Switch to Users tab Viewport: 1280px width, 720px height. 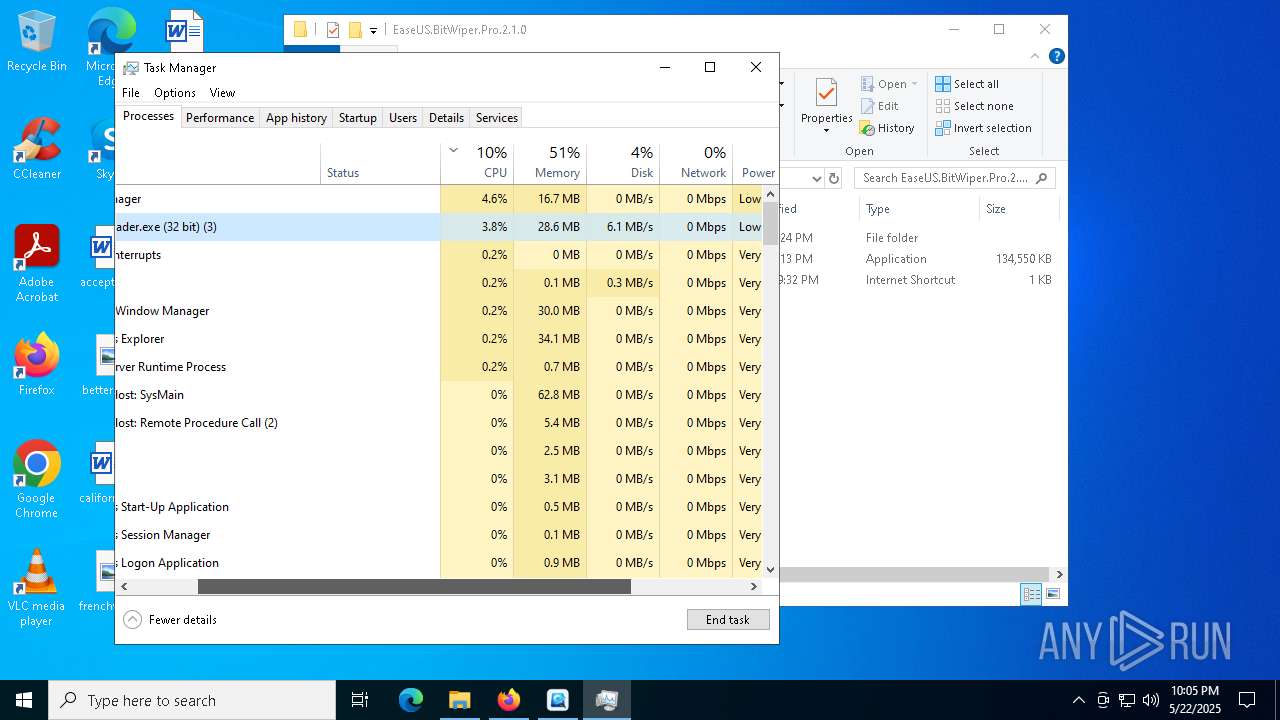pos(403,117)
